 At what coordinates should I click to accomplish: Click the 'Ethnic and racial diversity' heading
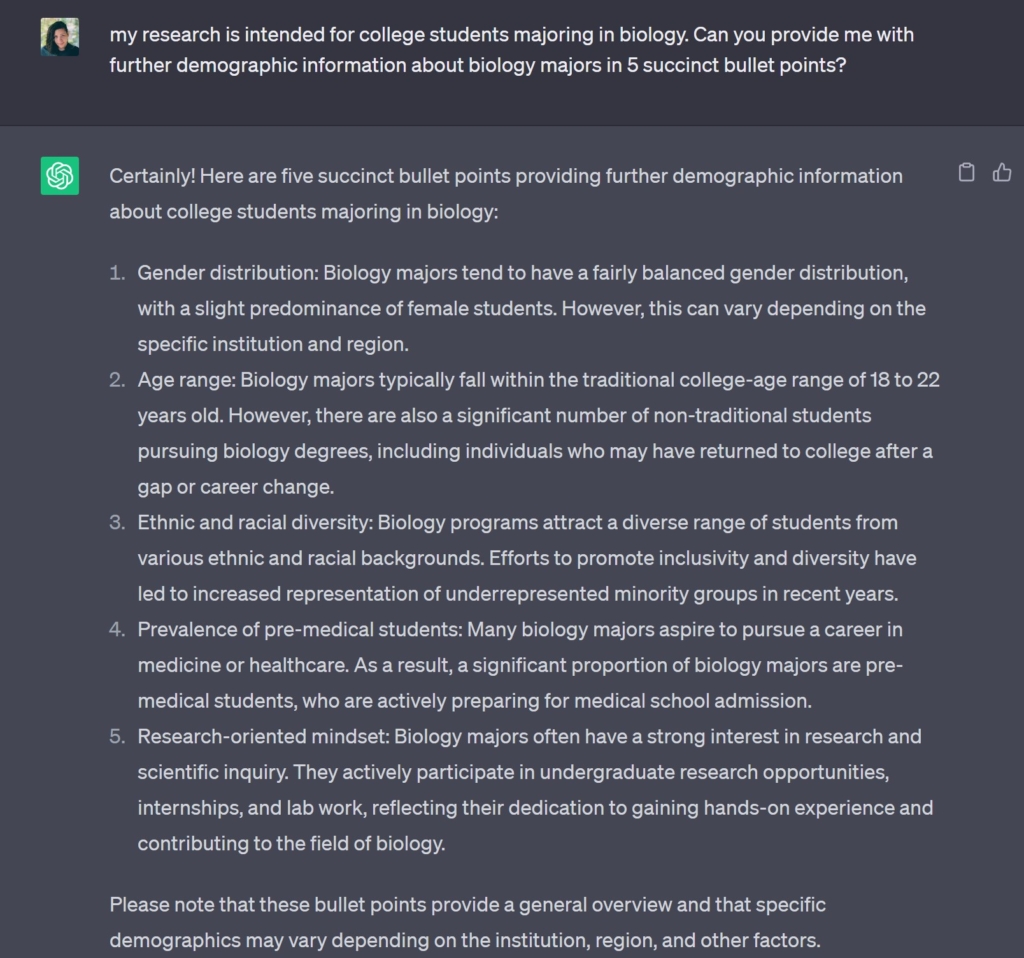tap(254, 522)
